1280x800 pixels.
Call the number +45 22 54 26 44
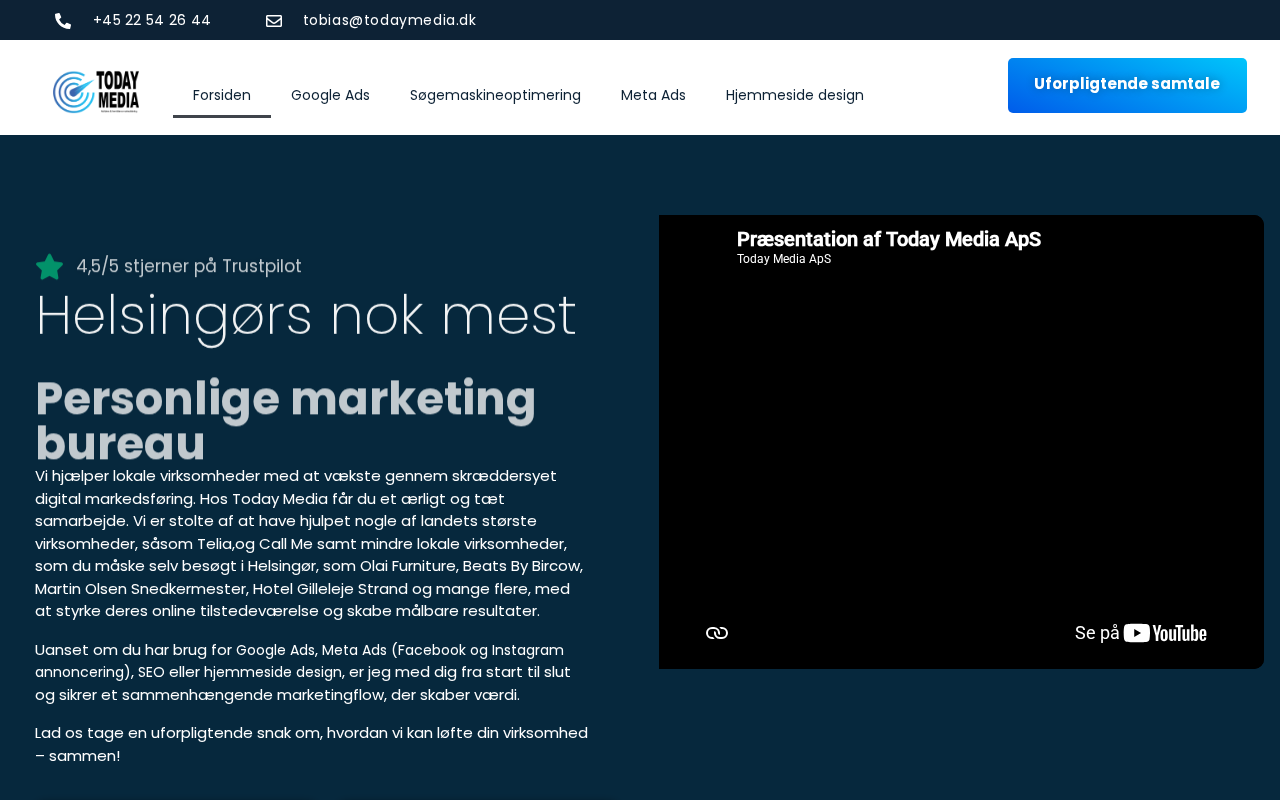coord(152,20)
